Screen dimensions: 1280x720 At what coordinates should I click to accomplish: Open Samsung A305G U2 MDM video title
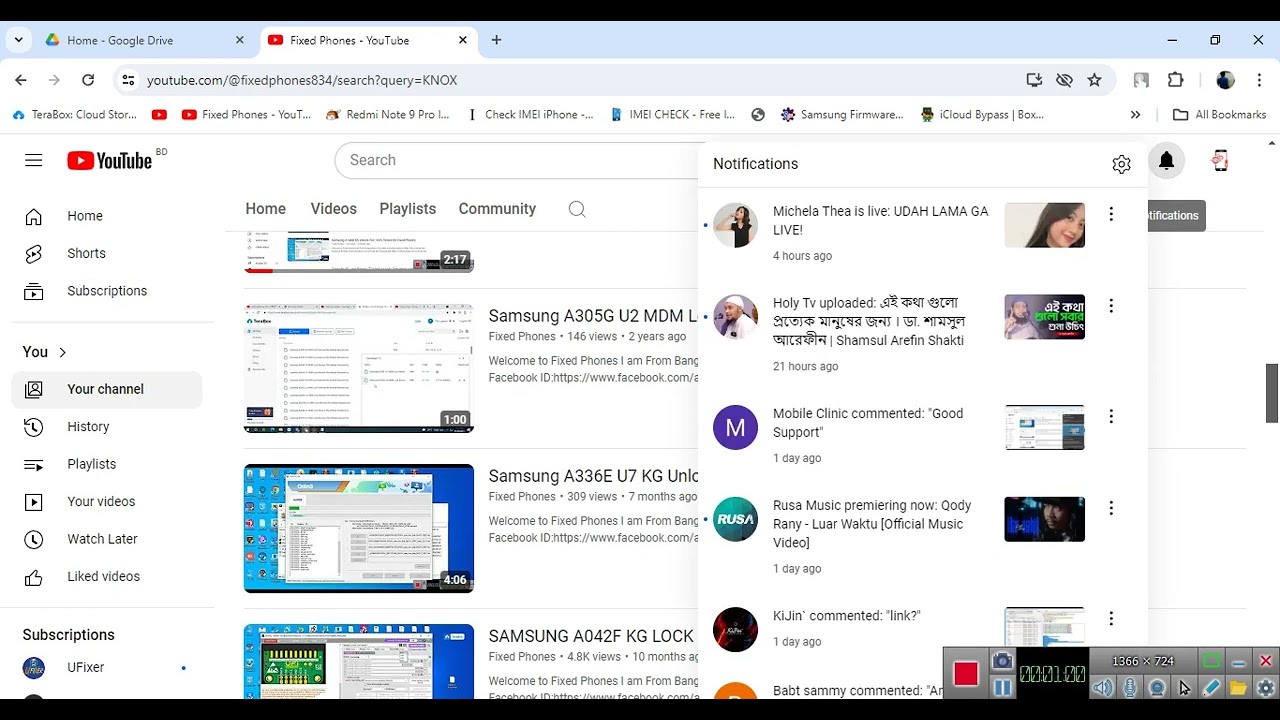[593, 316]
